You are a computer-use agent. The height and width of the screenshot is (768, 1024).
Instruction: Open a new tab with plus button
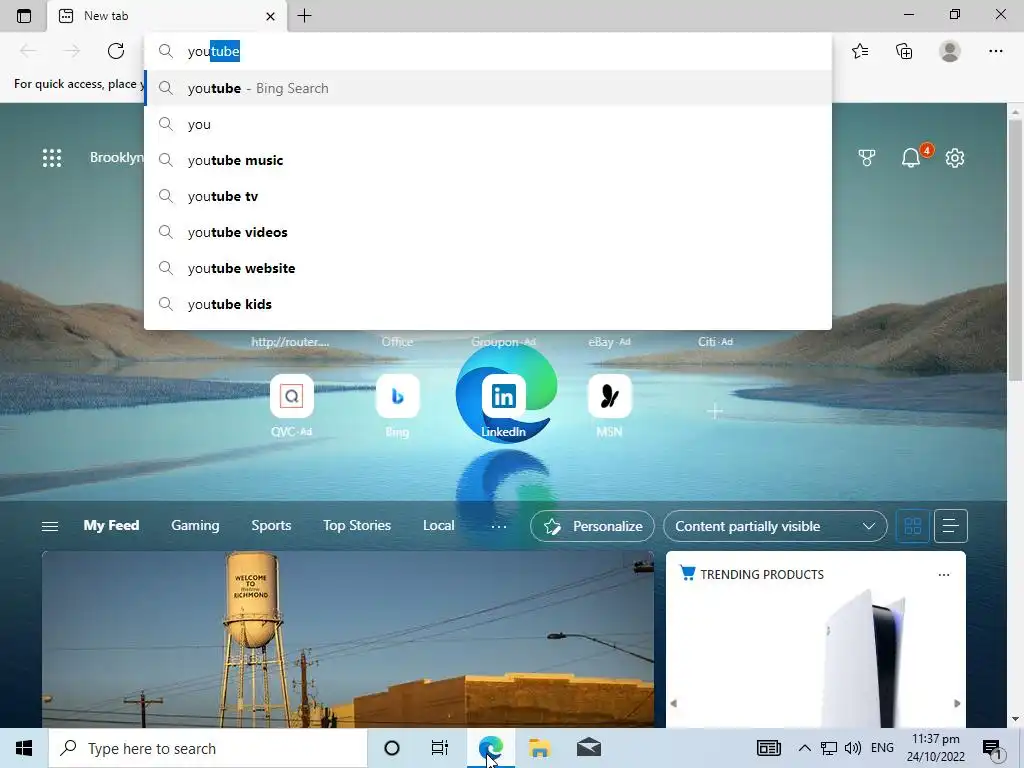(x=304, y=16)
